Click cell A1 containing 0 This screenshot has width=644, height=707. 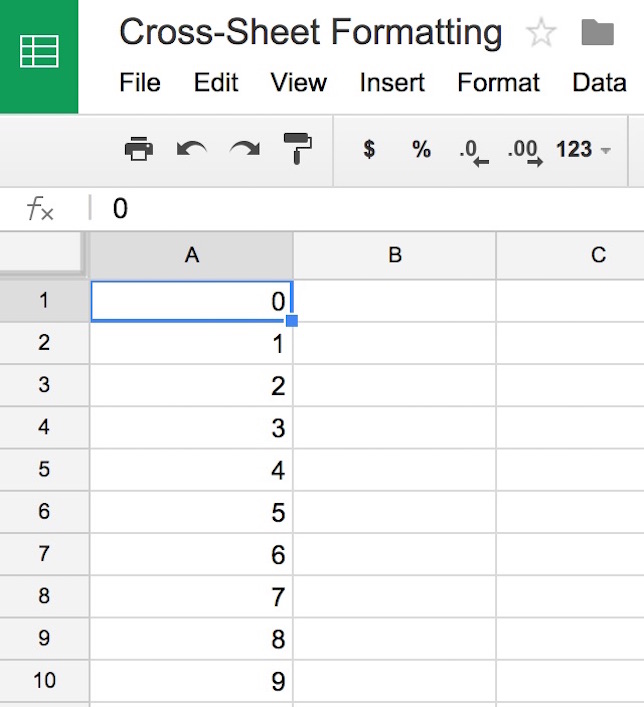coord(192,301)
